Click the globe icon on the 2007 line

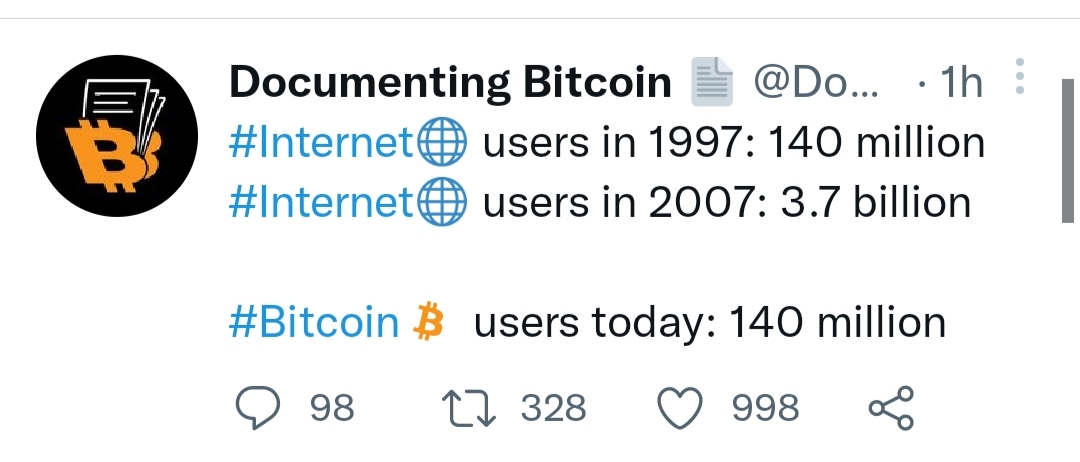pos(442,202)
